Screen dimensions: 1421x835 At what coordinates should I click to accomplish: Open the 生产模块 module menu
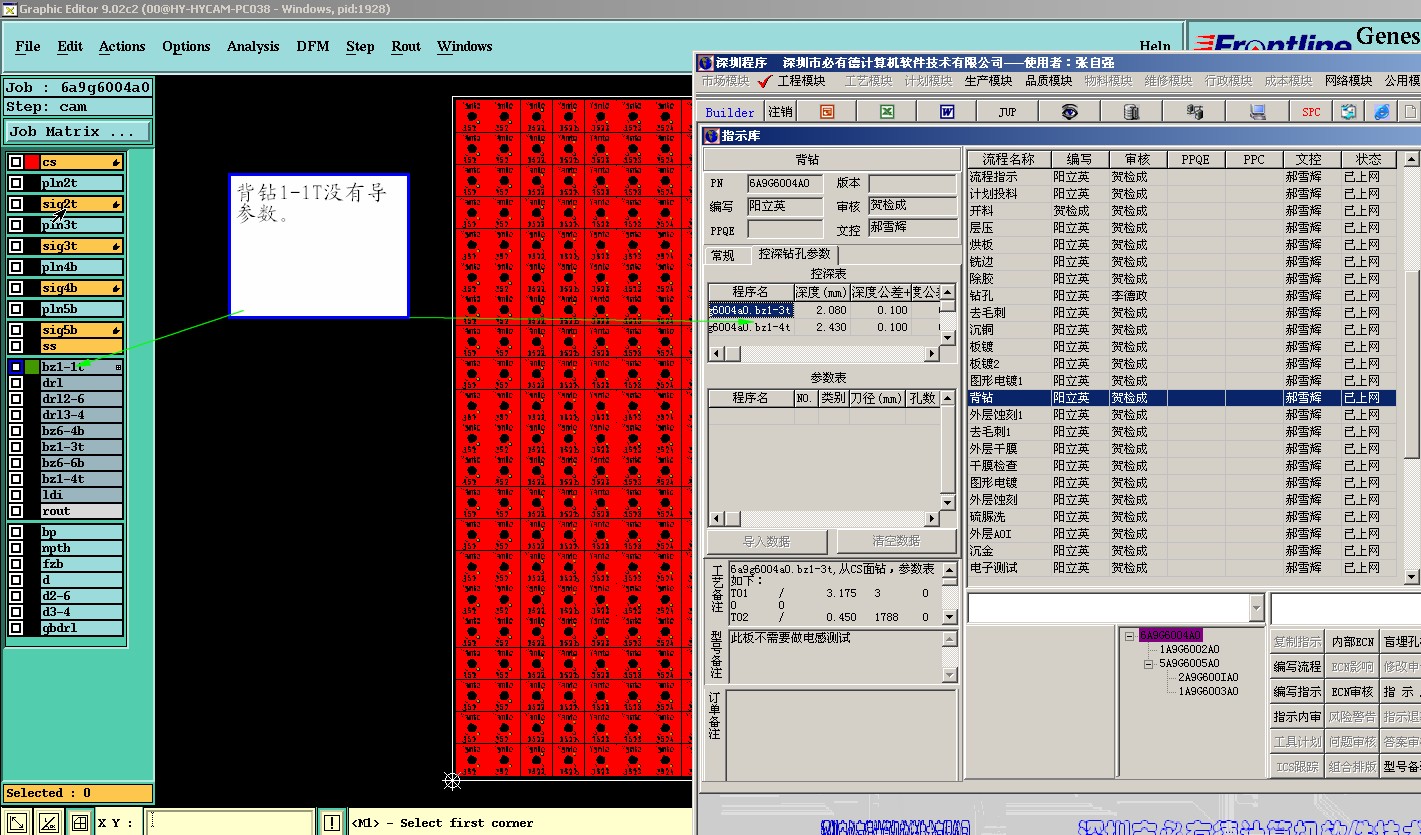point(988,81)
